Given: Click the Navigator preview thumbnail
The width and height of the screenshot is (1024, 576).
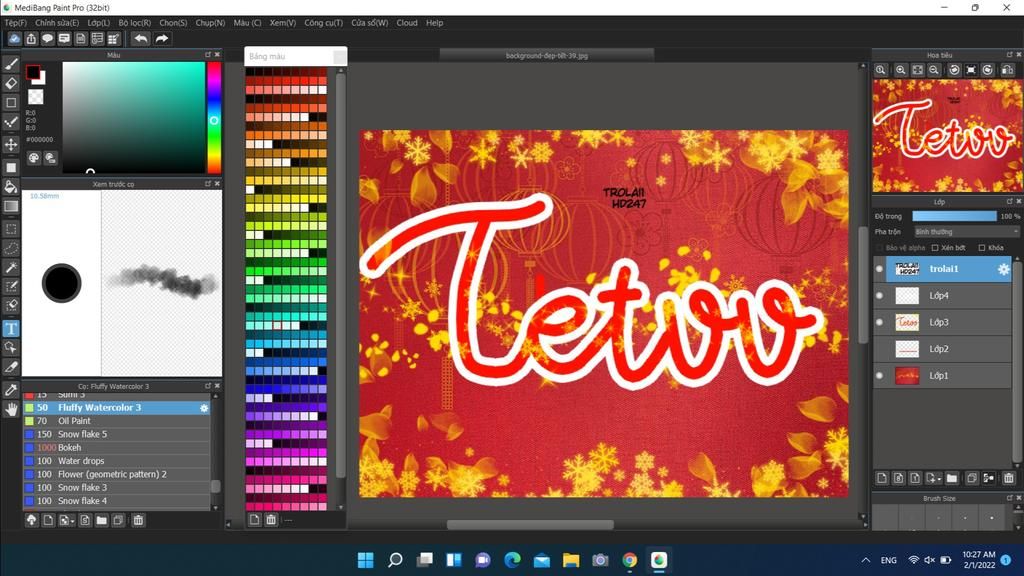Looking at the screenshot, I should [947, 135].
